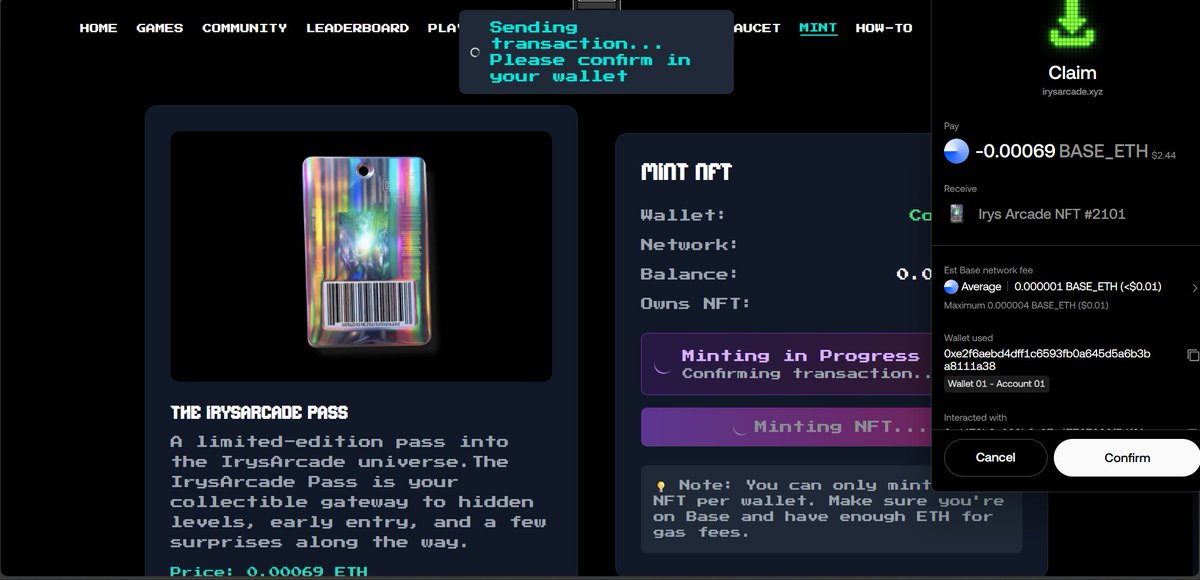The image size is (1200, 580).
Task: Cancel the wallet transaction
Action: click(995, 458)
